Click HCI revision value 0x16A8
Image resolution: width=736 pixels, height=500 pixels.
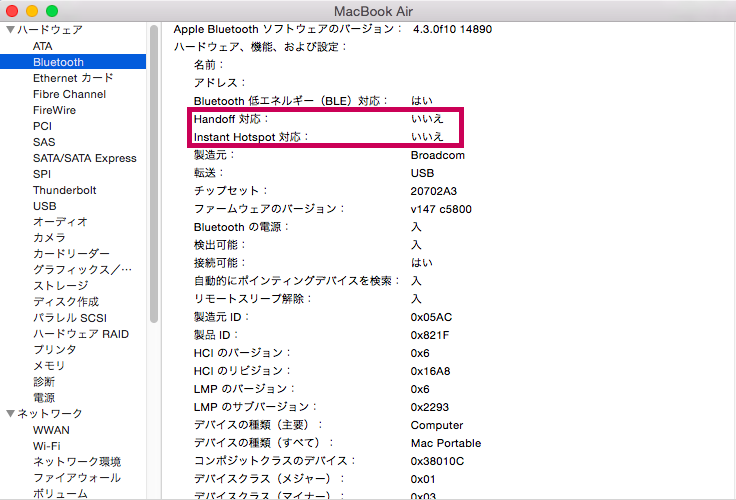430,371
